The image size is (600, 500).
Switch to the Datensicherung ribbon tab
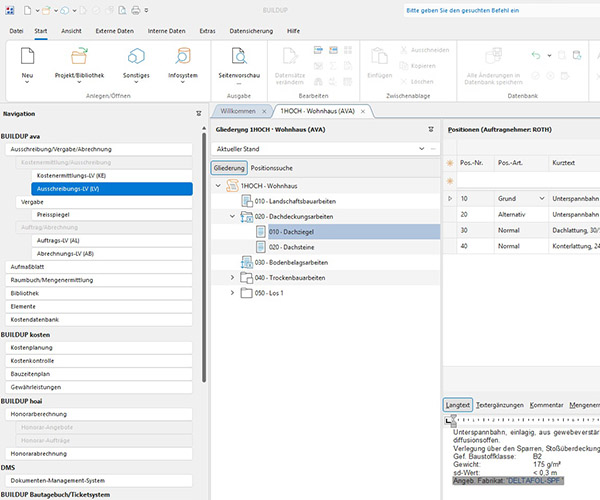pos(251,31)
